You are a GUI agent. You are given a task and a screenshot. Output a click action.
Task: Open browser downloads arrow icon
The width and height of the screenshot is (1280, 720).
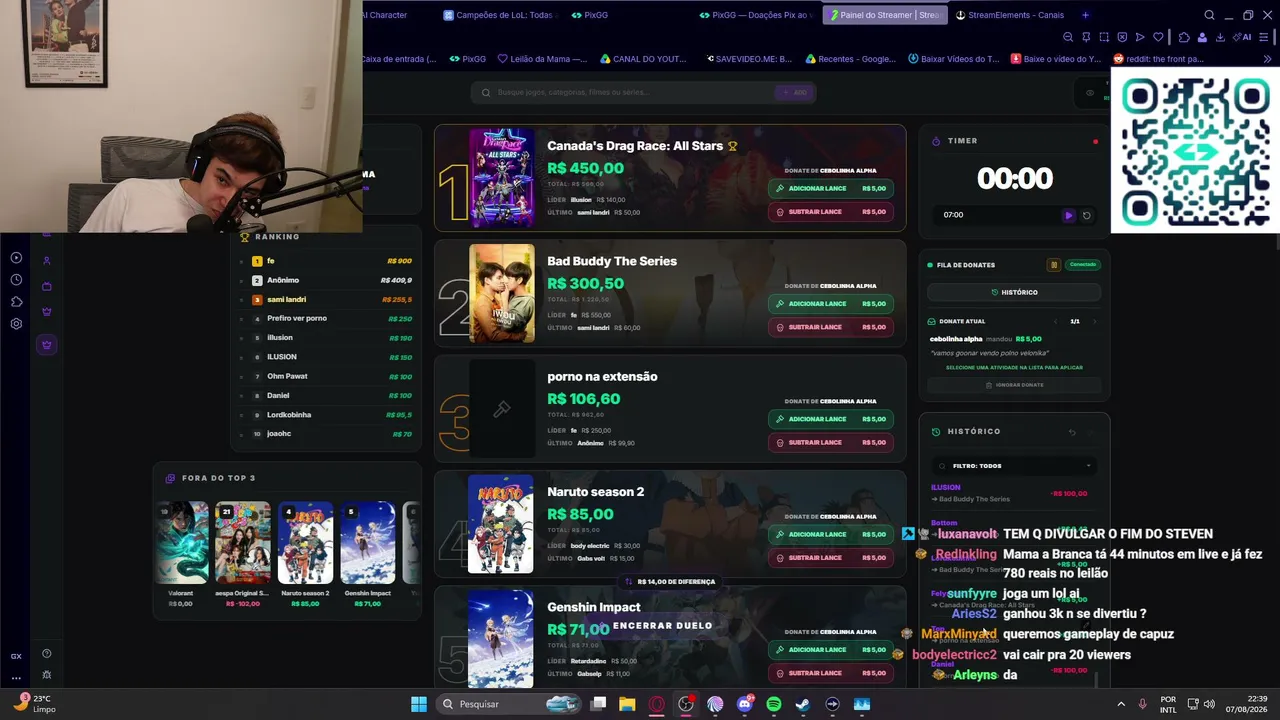coord(1220,37)
